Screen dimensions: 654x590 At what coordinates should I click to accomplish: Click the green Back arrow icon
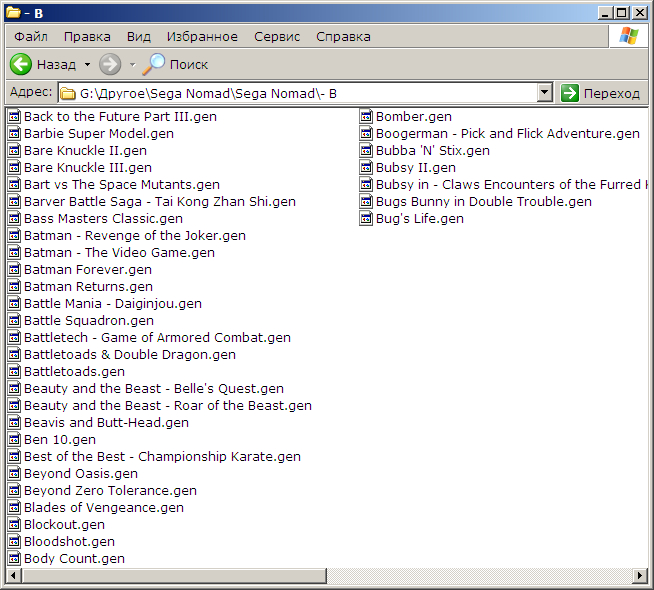21,64
